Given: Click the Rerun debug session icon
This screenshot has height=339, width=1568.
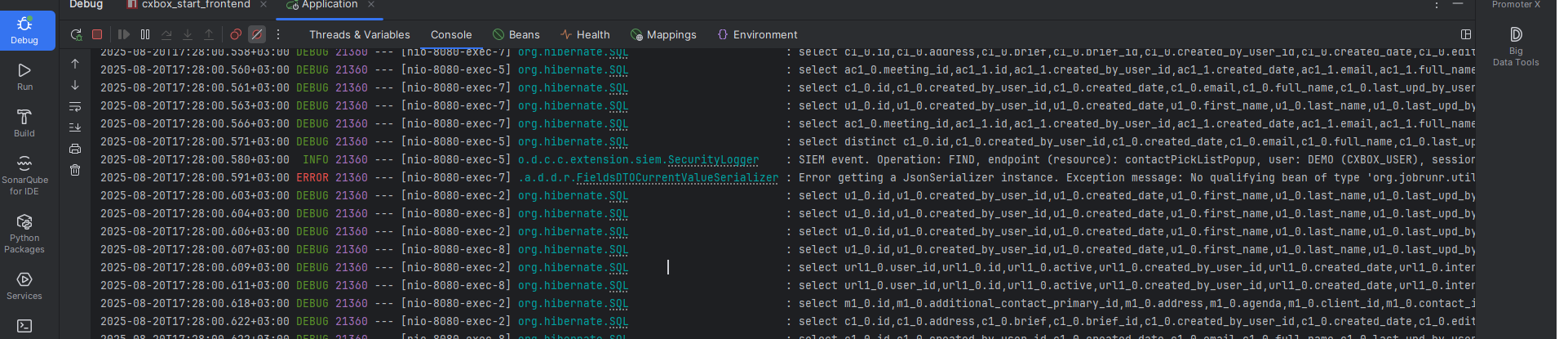Looking at the screenshot, I should pyautogui.click(x=76, y=34).
